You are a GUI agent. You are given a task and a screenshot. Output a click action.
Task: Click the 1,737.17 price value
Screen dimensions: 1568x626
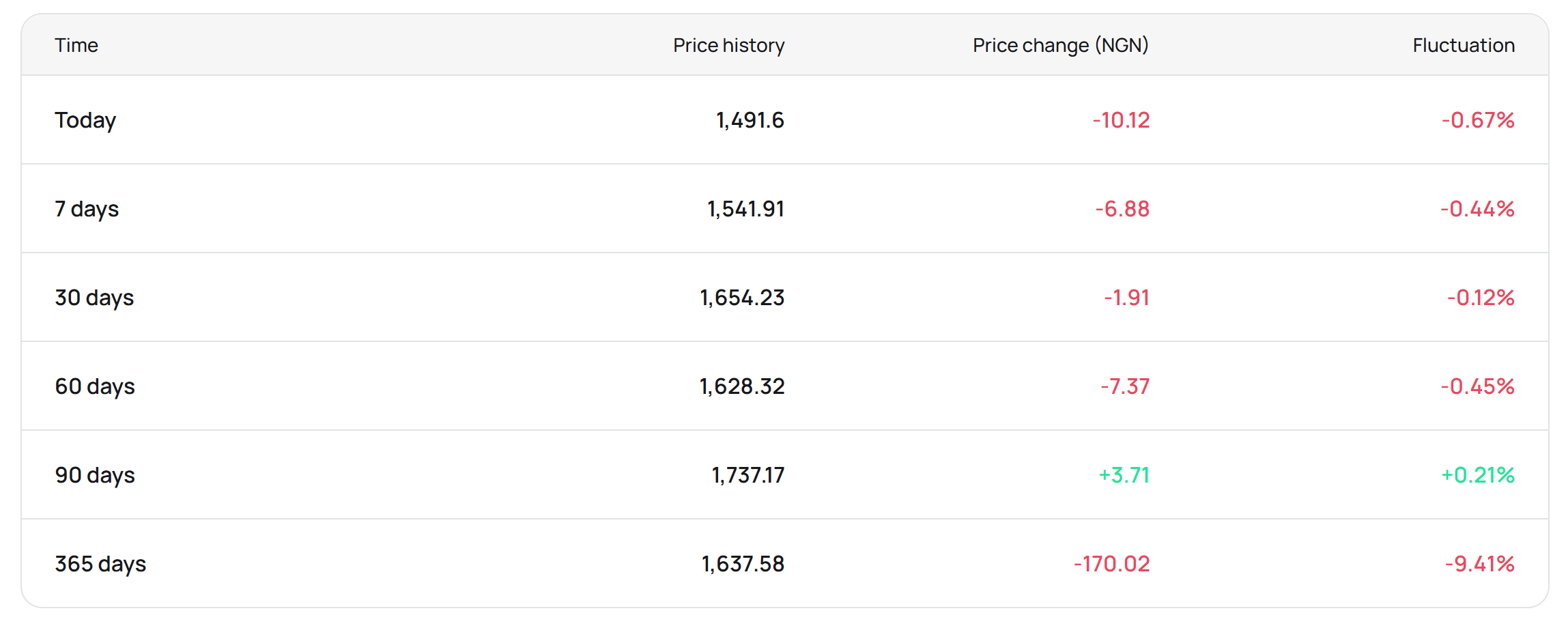click(748, 475)
